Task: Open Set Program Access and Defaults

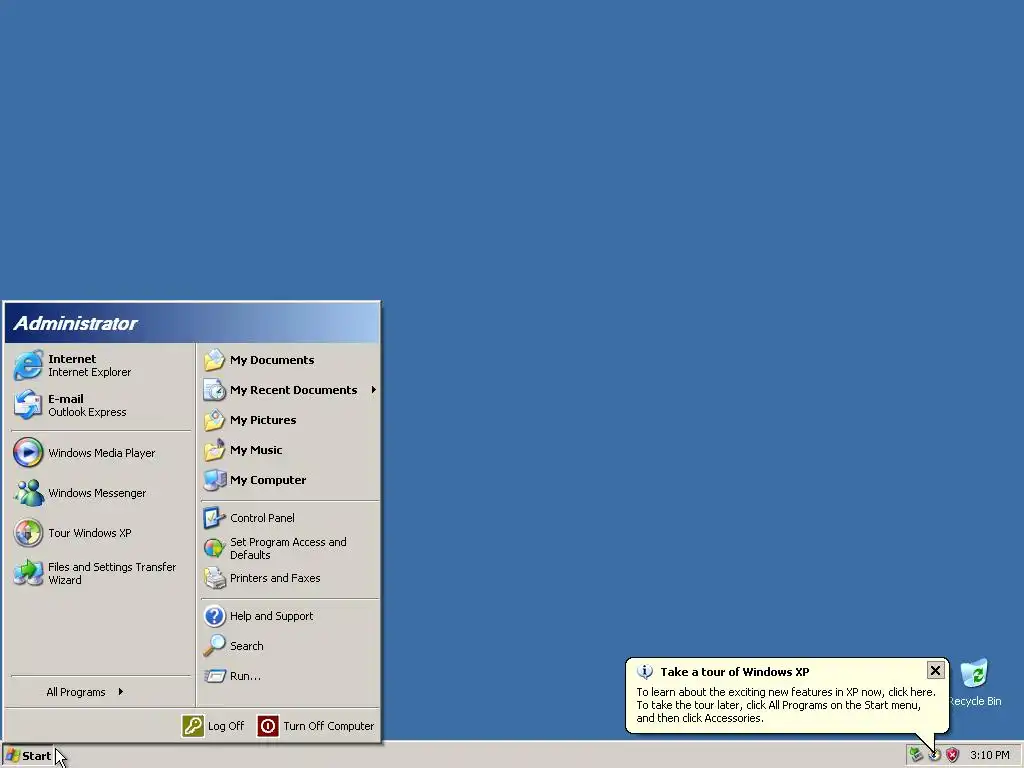Action: pyautogui.click(x=290, y=548)
